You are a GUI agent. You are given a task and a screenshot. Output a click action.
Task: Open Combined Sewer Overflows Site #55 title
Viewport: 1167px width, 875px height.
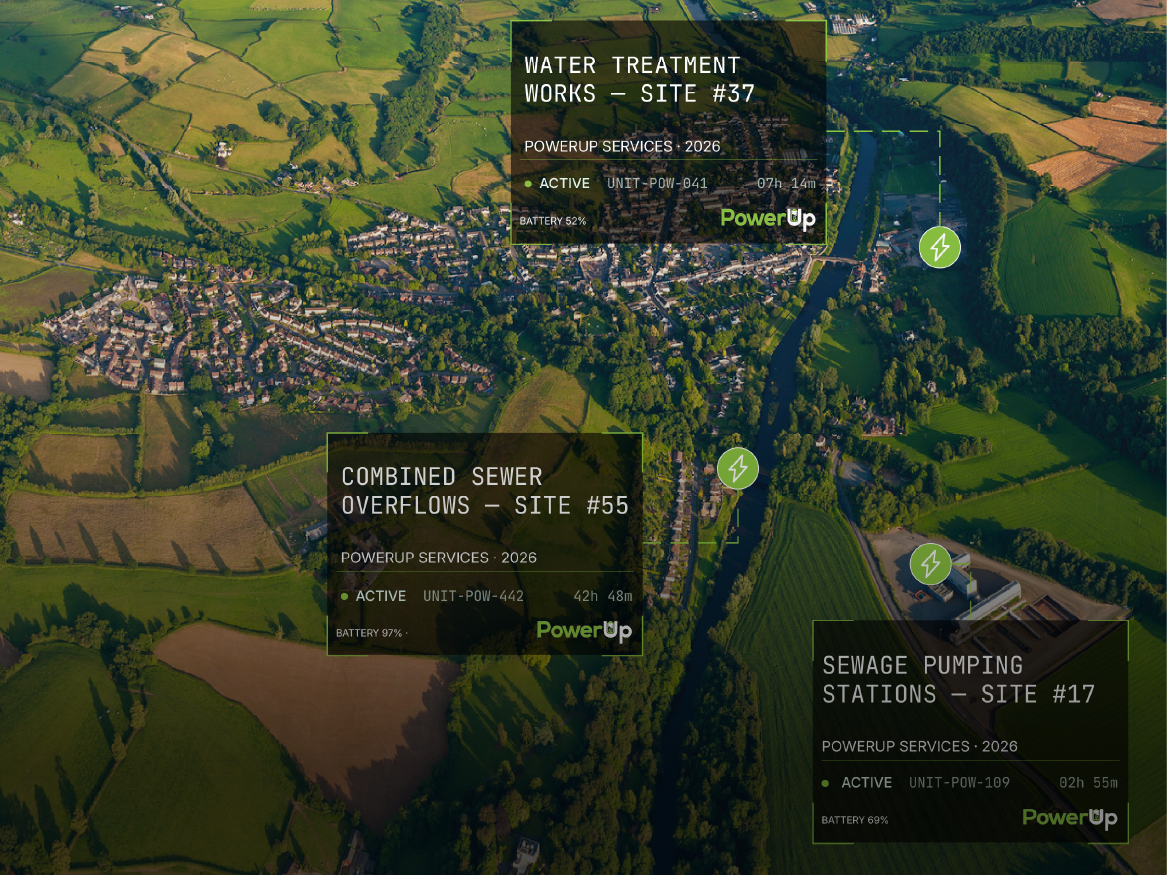[x=485, y=491]
